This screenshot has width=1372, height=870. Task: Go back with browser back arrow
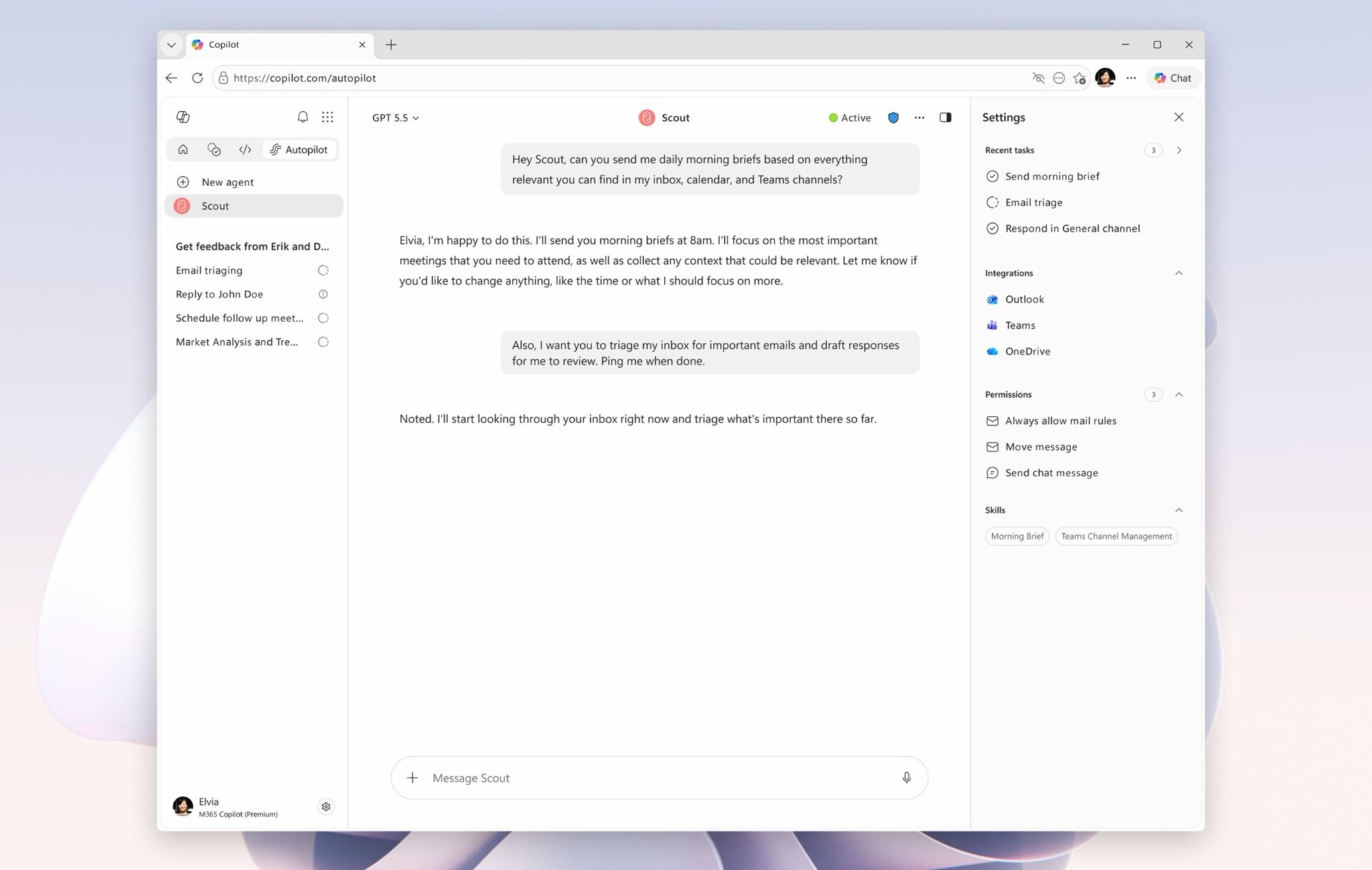tap(171, 78)
